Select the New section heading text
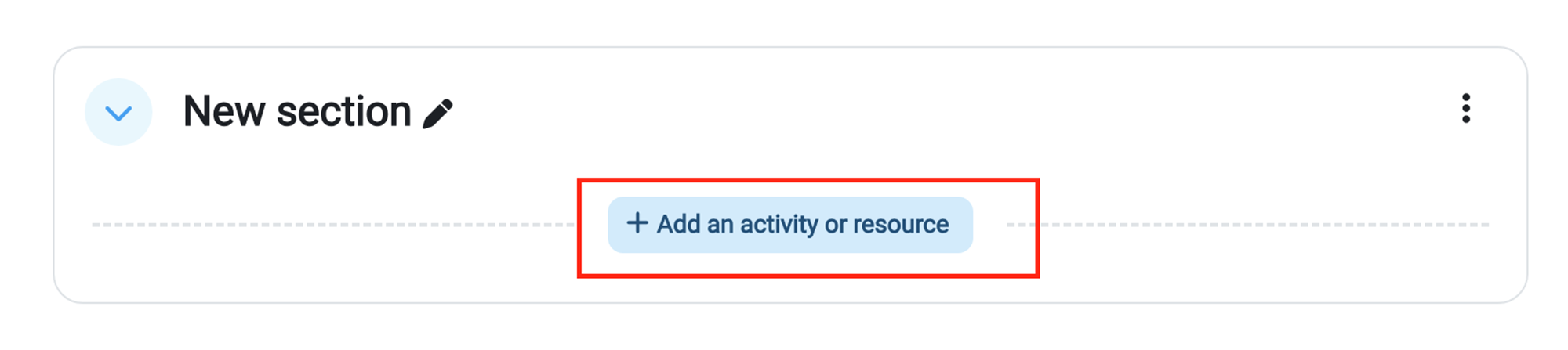This screenshot has width=1568, height=350. coord(296,111)
